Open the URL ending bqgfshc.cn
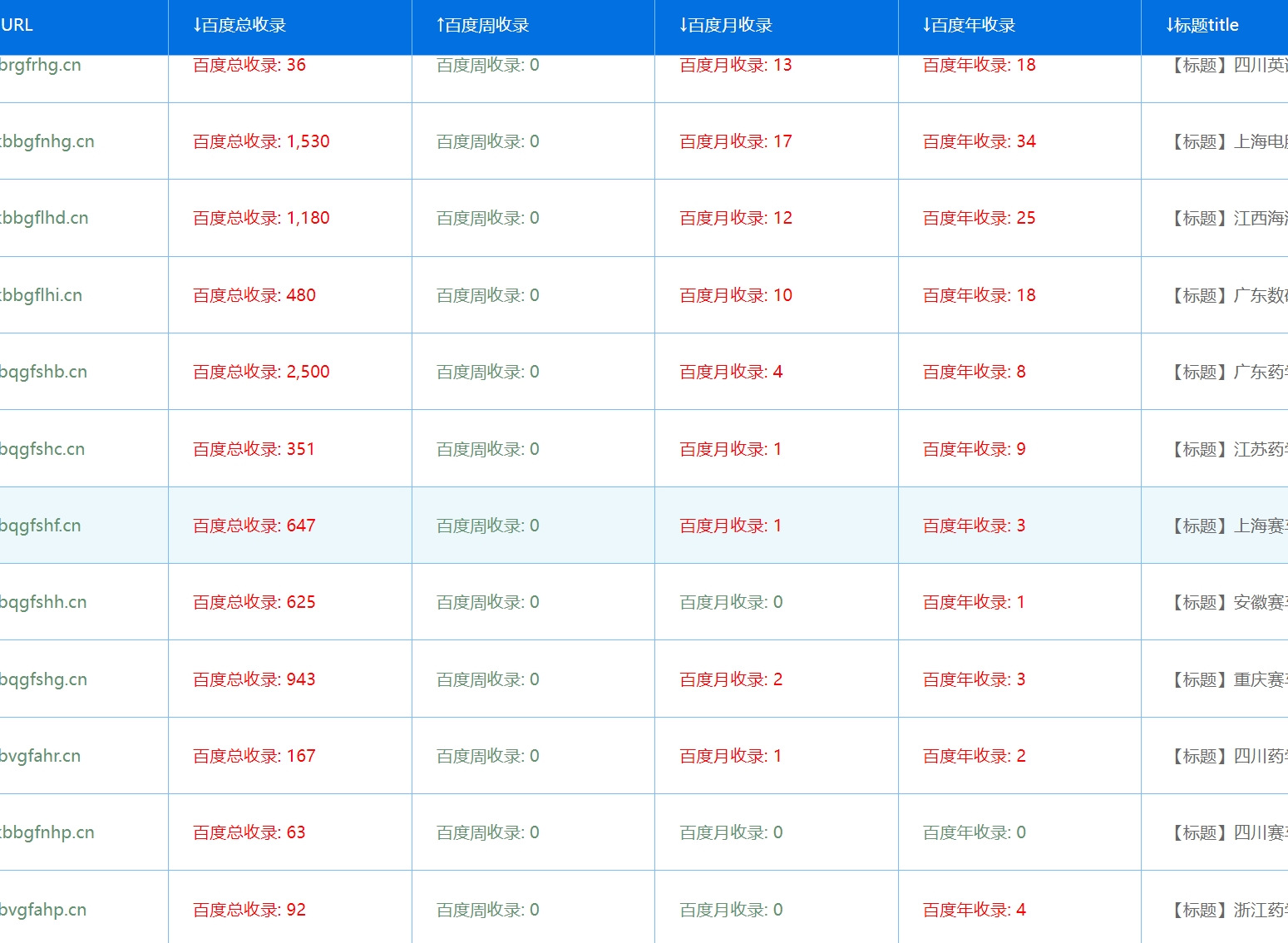 [x=42, y=449]
